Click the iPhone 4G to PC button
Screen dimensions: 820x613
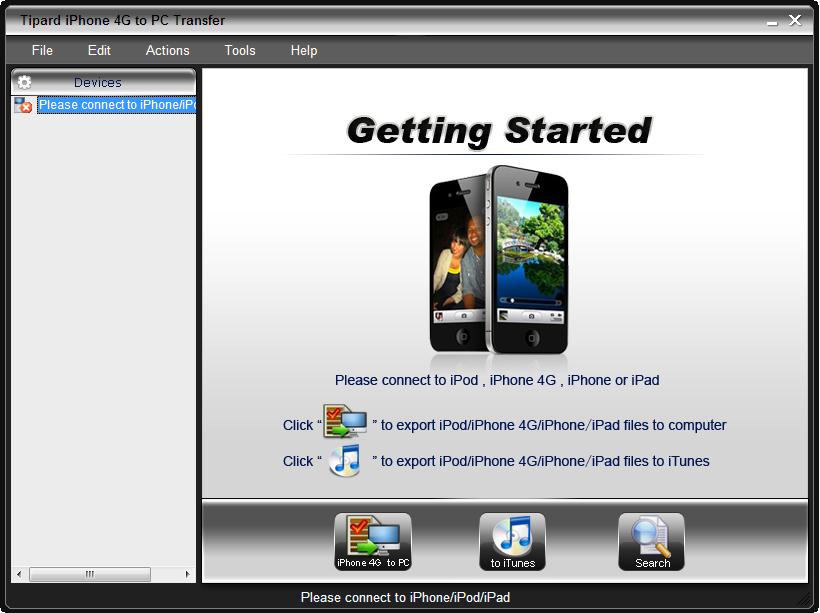(x=373, y=541)
